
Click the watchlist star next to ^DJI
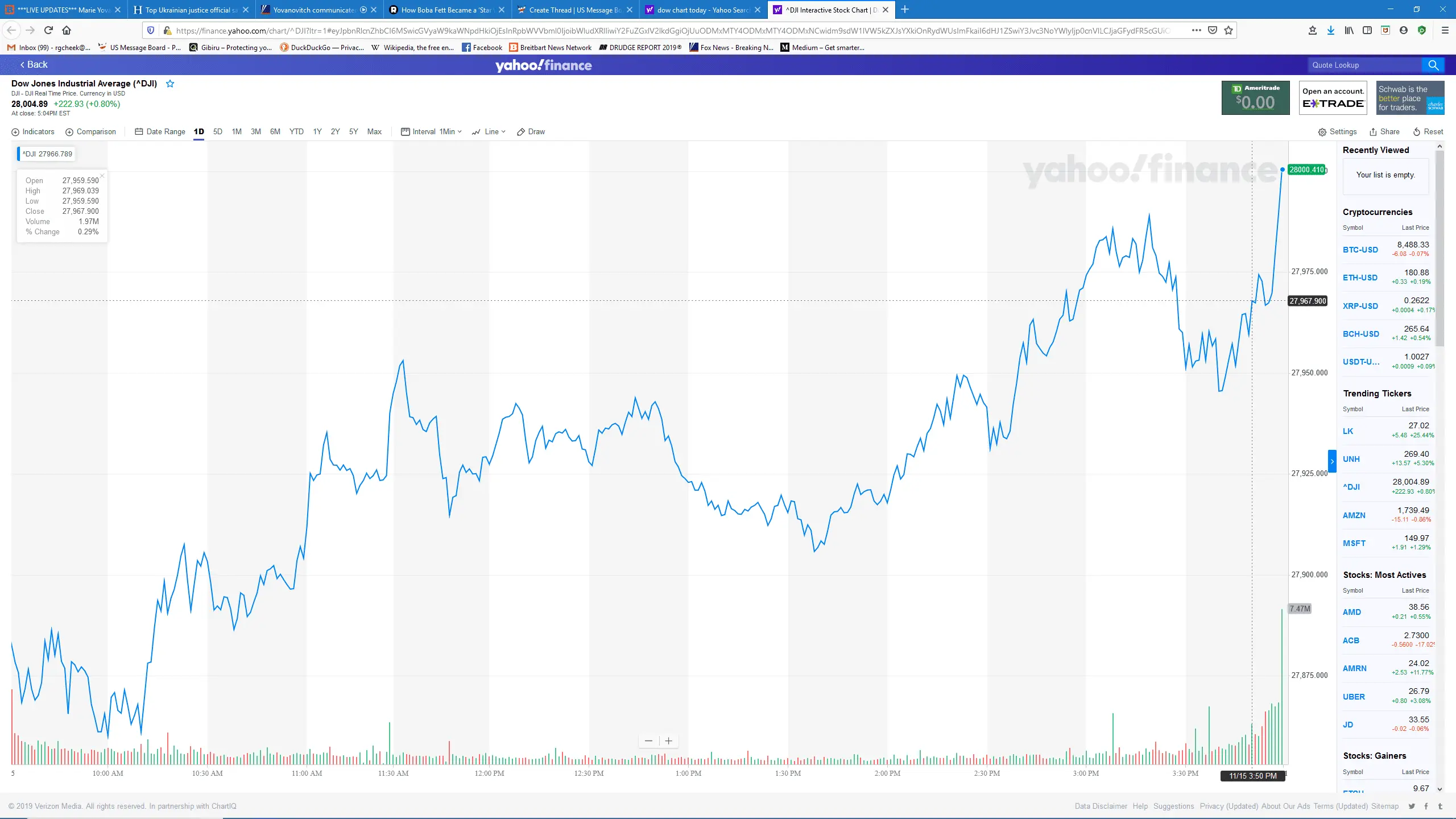click(x=169, y=84)
